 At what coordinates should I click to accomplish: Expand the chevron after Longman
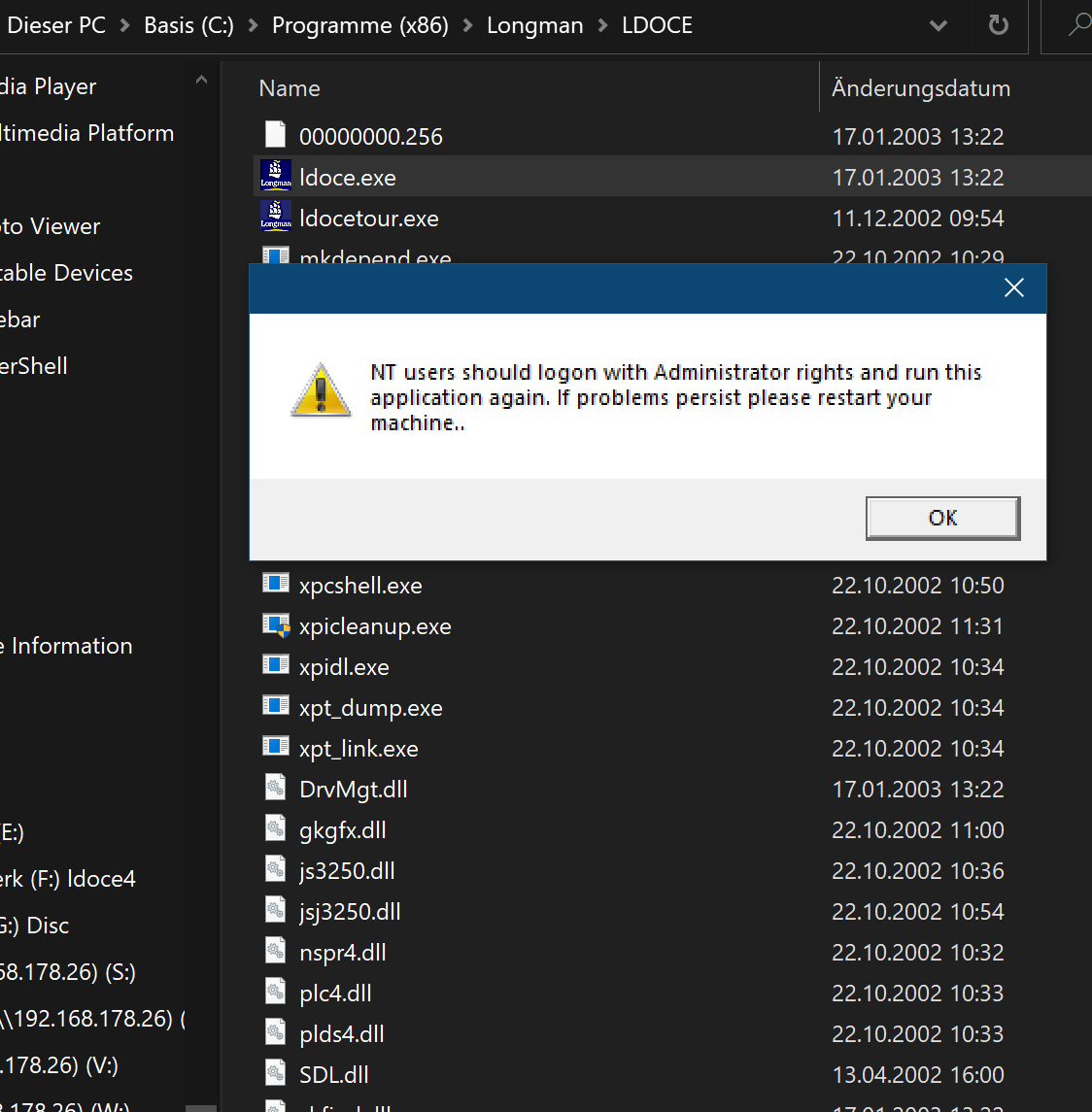[x=602, y=26]
